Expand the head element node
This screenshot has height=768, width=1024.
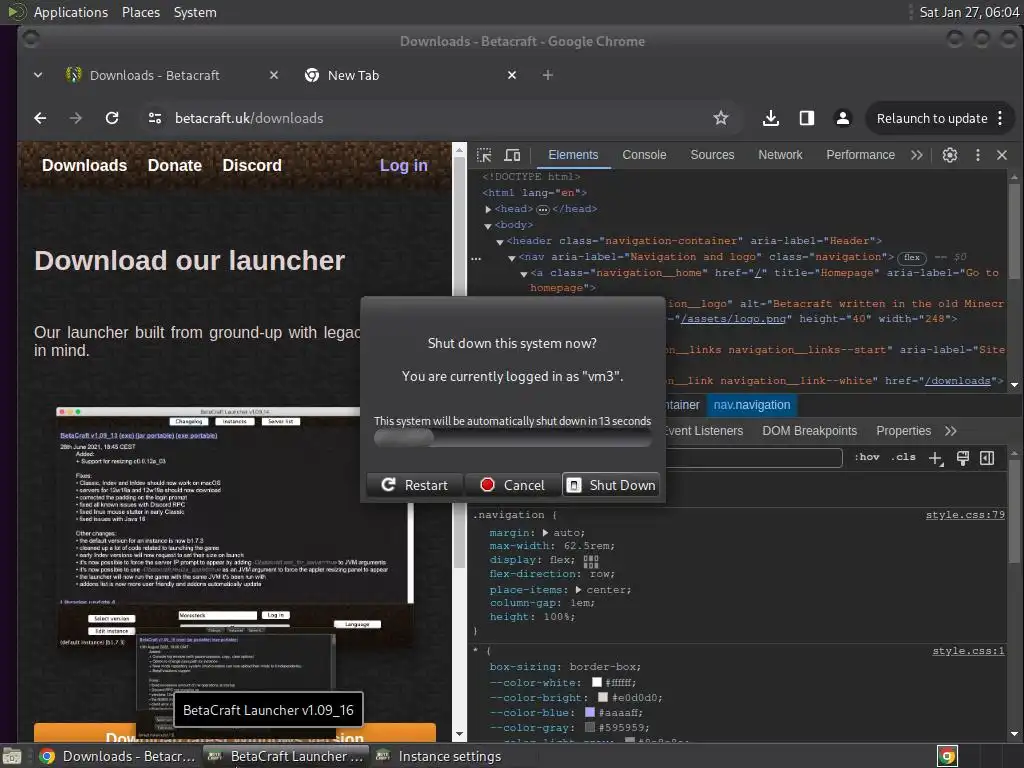click(488, 210)
